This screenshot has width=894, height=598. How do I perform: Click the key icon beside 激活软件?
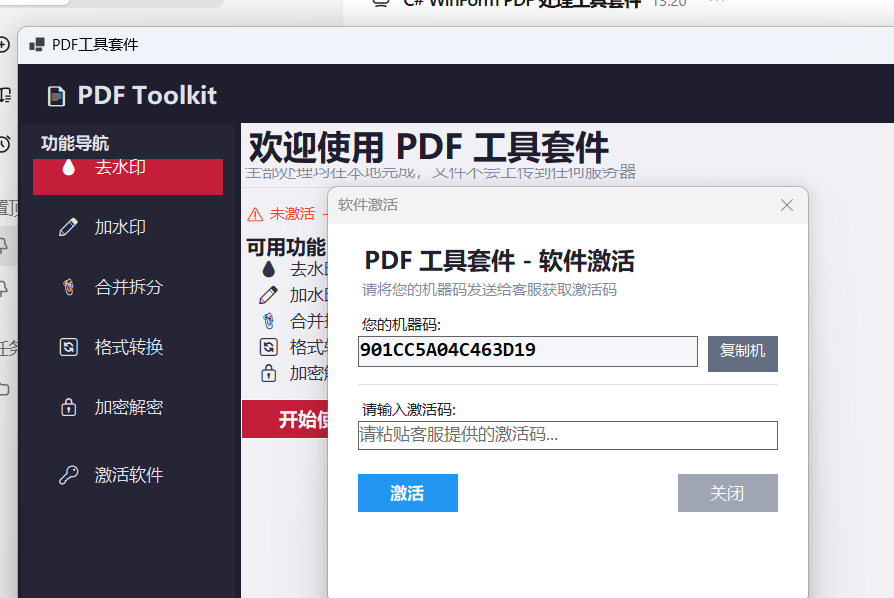pyautogui.click(x=68, y=474)
